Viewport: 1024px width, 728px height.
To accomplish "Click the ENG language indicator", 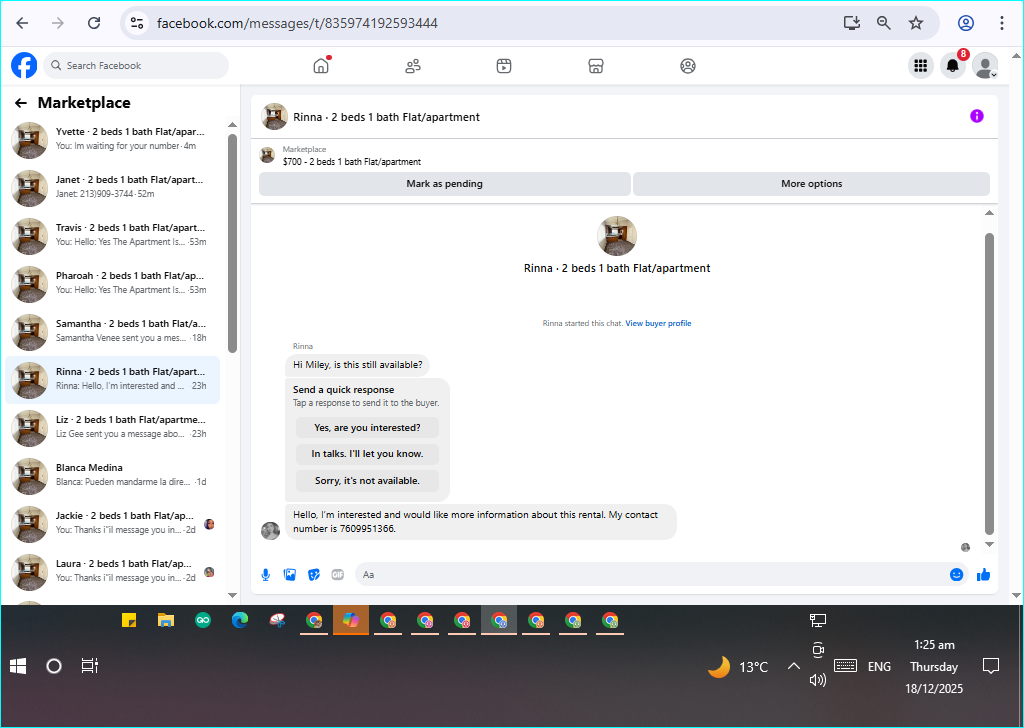I will pyautogui.click(x=879, y=667).
